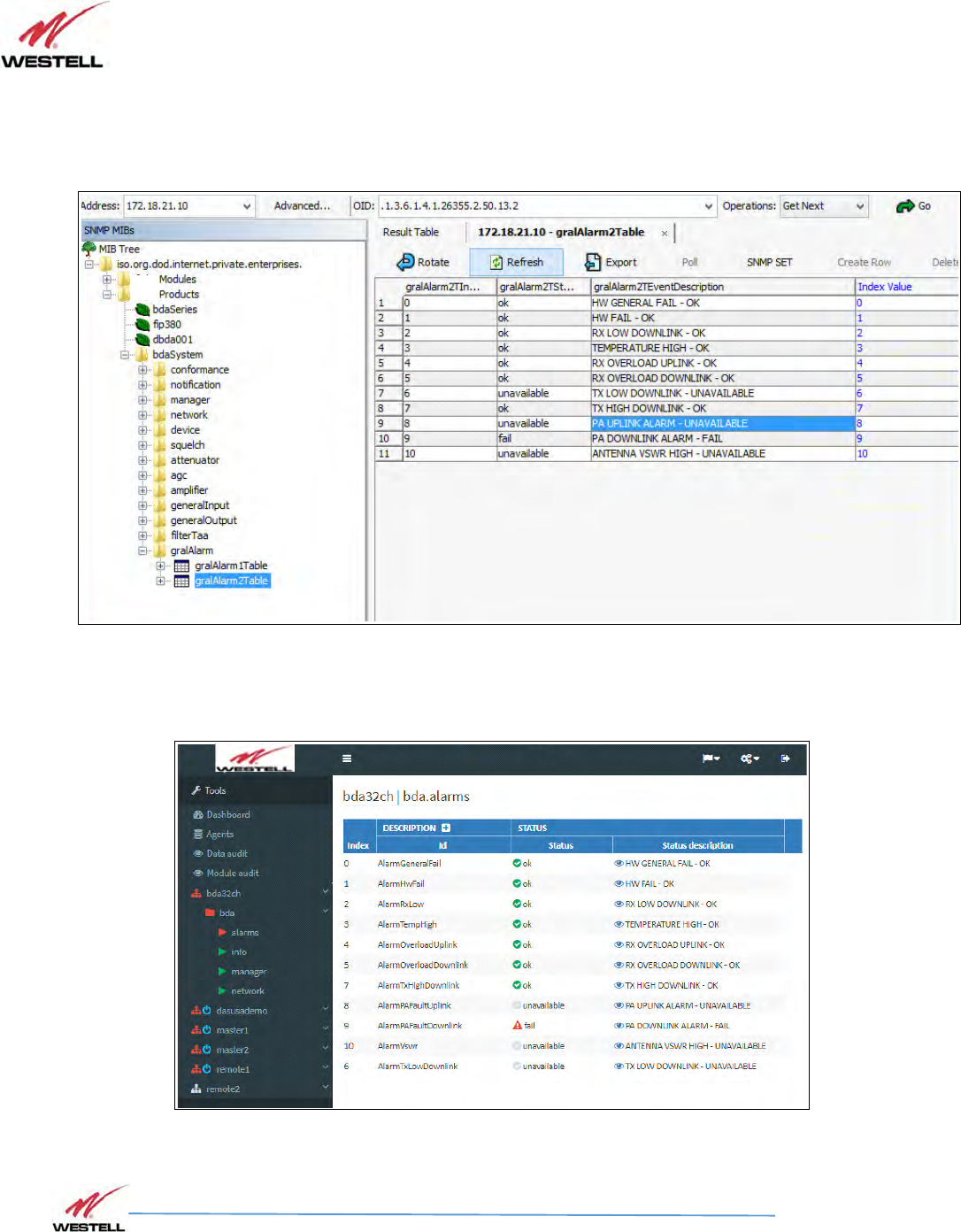Close the gralAlarm2Table tab
961x1232 pixels.
coord(665,234)
